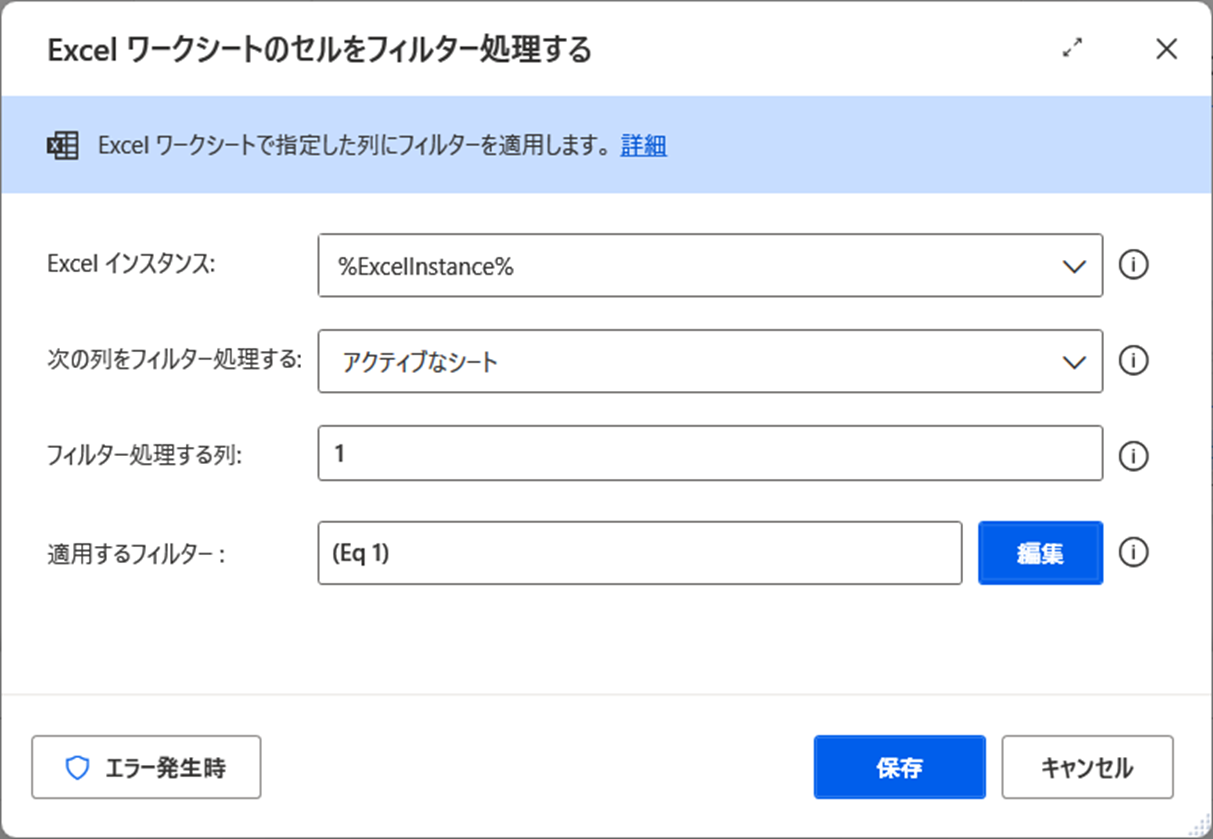Close the dialog with the X icon
1213x839 pixels.
(1166, 48)
